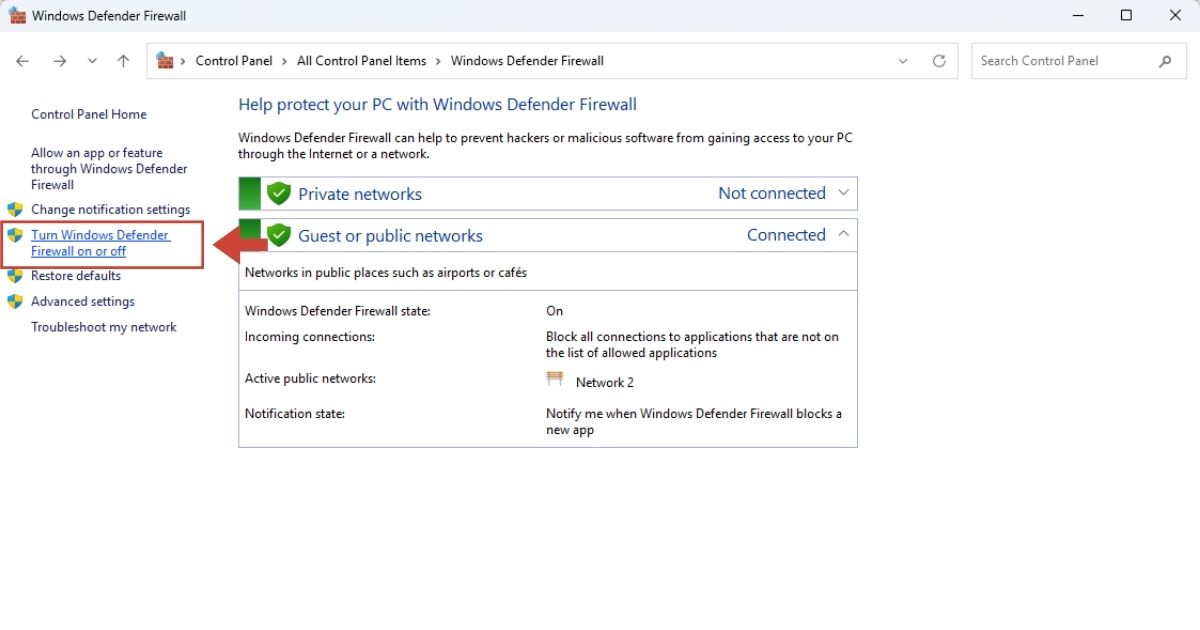
Task: Maximize the Windows Defender Firewall window
Action: pos(1126,15)
